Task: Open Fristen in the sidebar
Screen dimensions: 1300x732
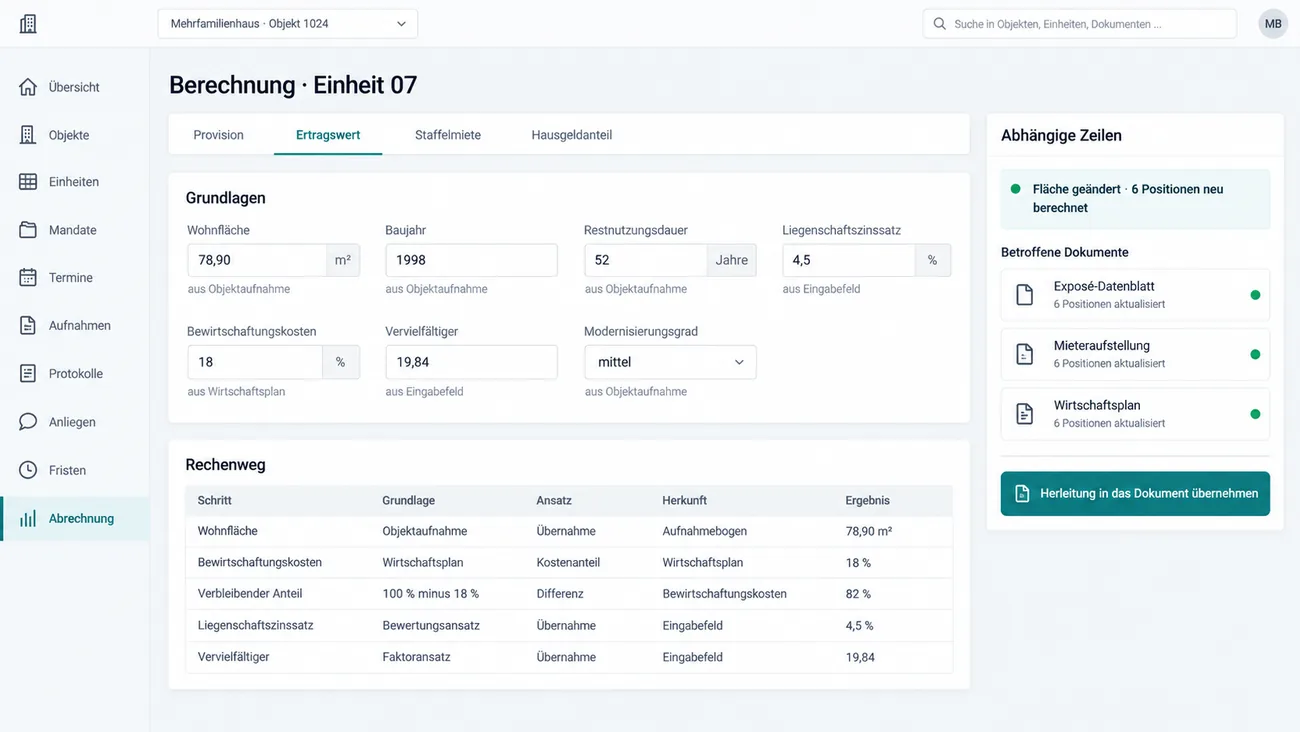Action: (74, 470)
